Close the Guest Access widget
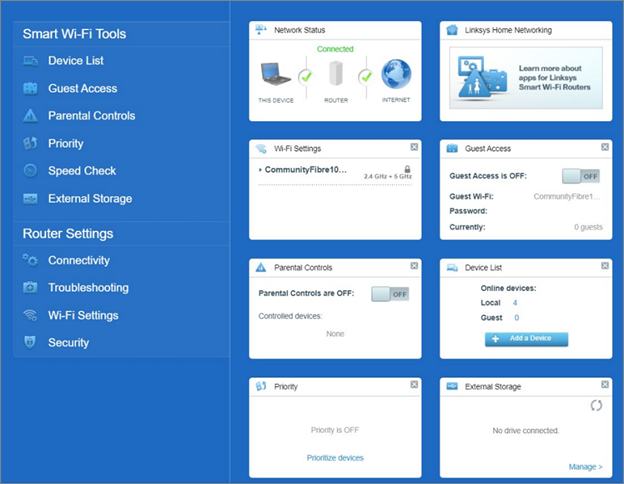Screen dimensions: 624x484 click(604, 147)
